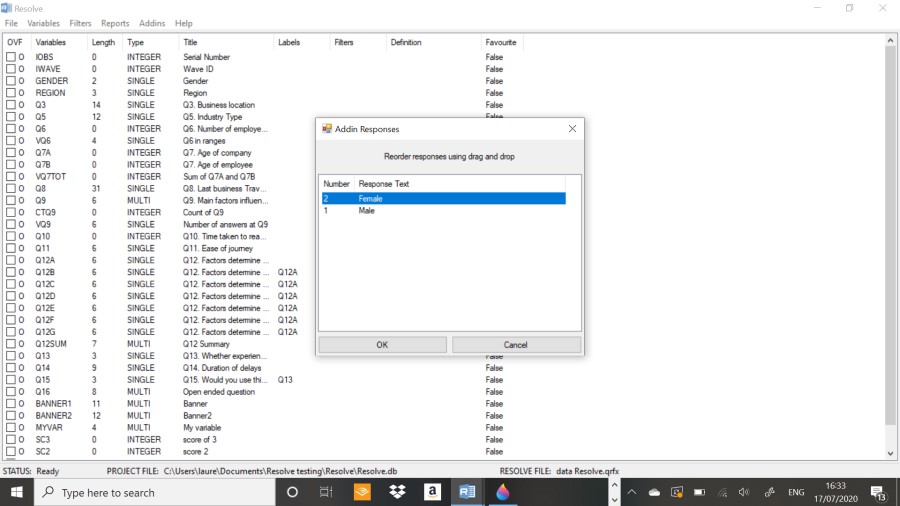Tick the checkbox for Q3 variable
The height and width of the screenshot is (506, 900).
coord(11,105)
